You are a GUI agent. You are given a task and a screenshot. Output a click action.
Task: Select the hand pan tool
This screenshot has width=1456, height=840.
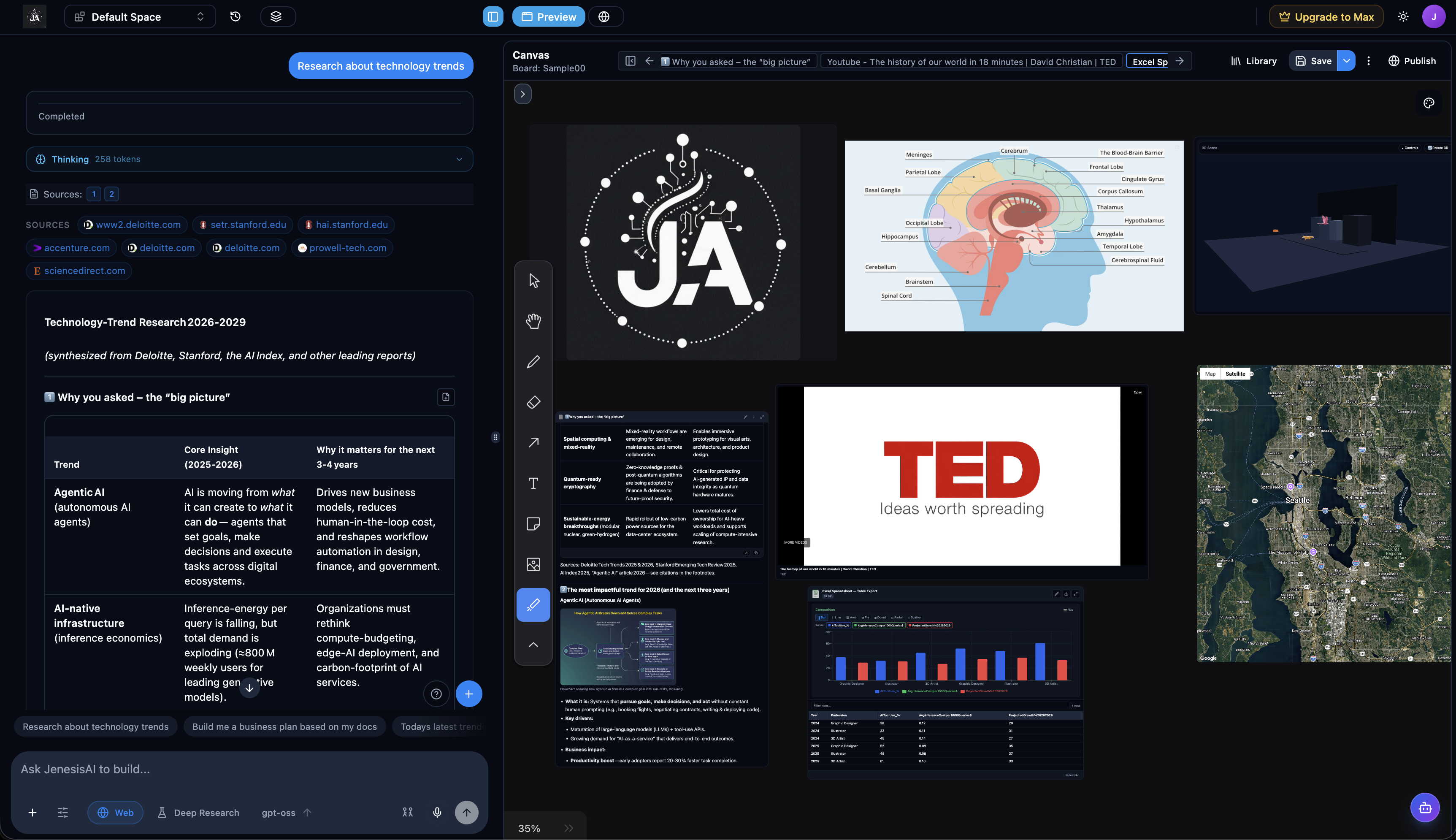point(533,321)
